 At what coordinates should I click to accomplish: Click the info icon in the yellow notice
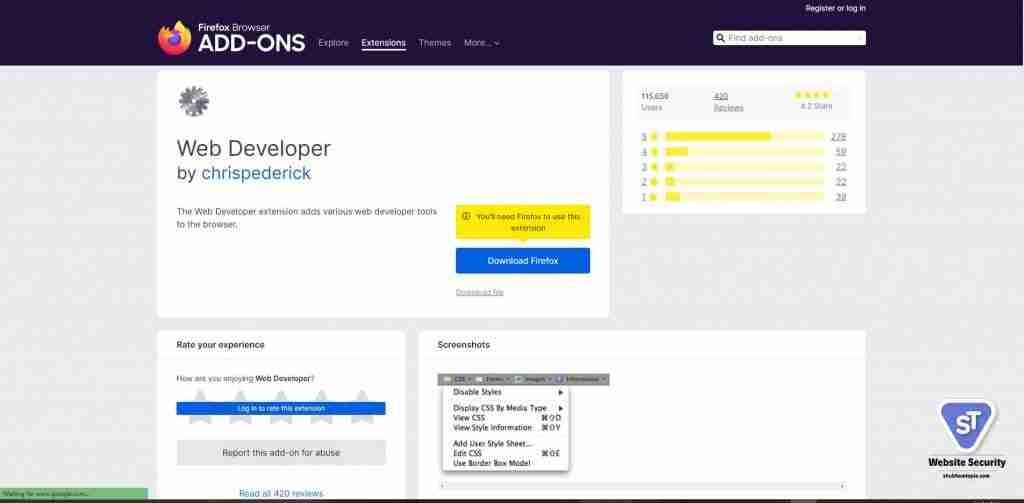[x=466, y=216]
